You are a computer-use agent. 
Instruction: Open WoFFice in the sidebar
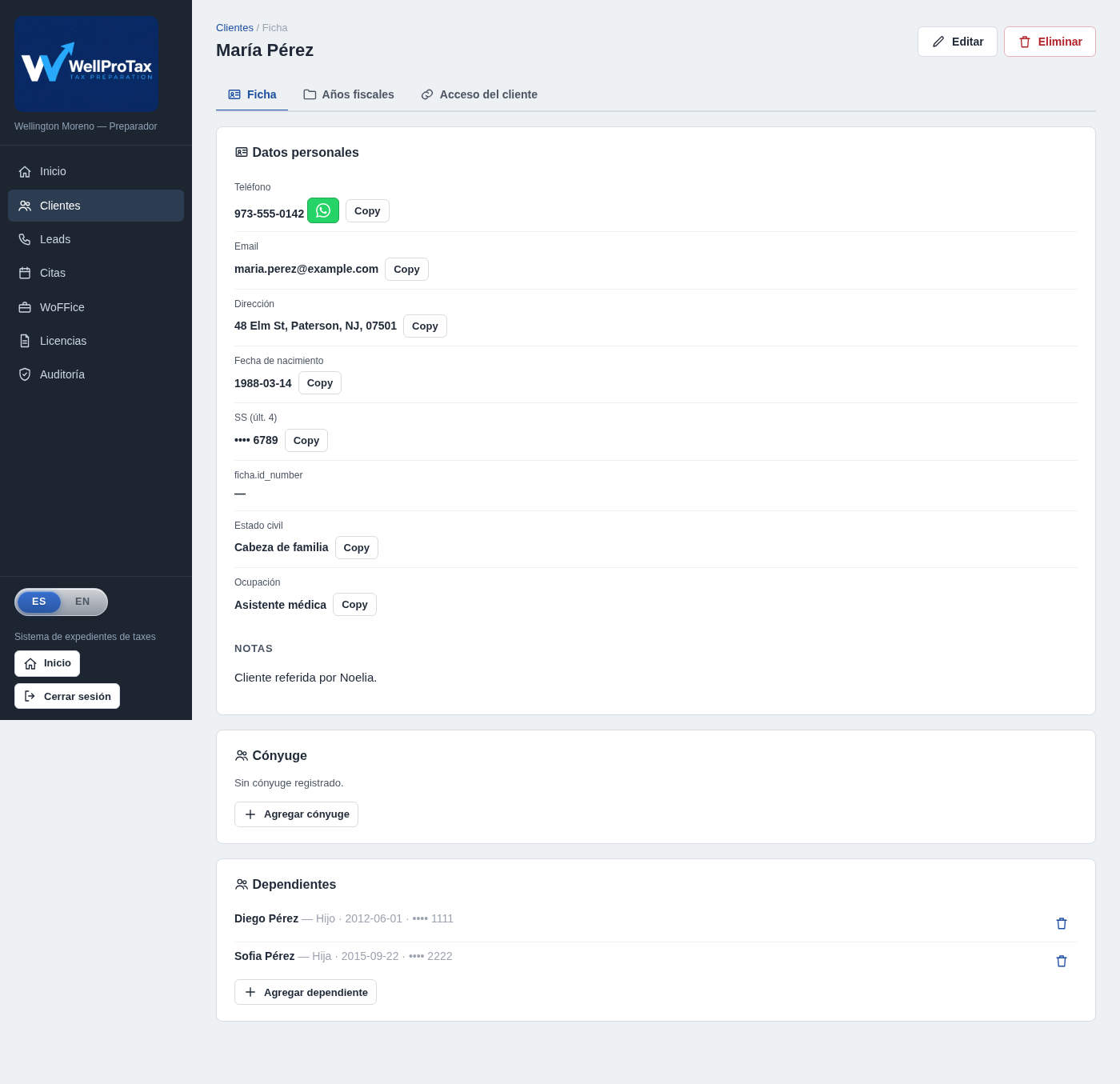tap(96, 307)
